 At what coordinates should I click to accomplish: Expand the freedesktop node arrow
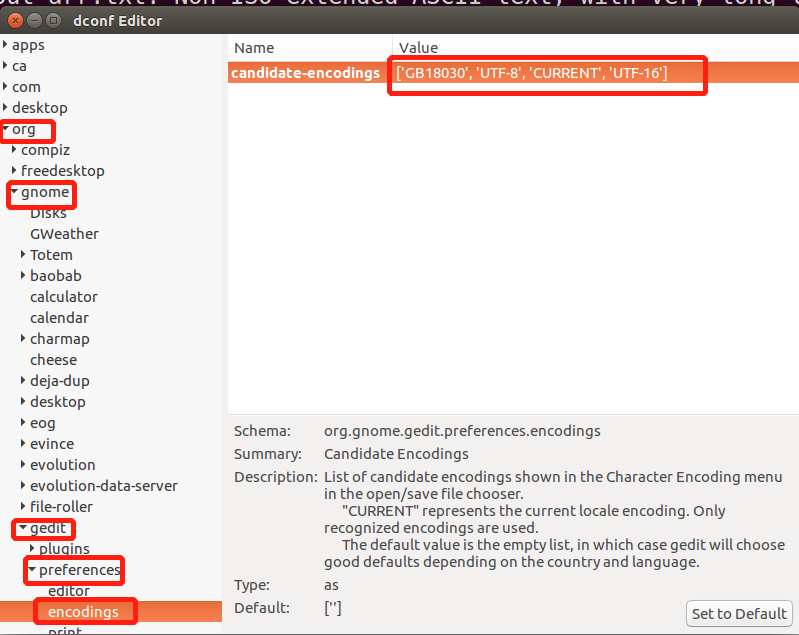(14, 171)
